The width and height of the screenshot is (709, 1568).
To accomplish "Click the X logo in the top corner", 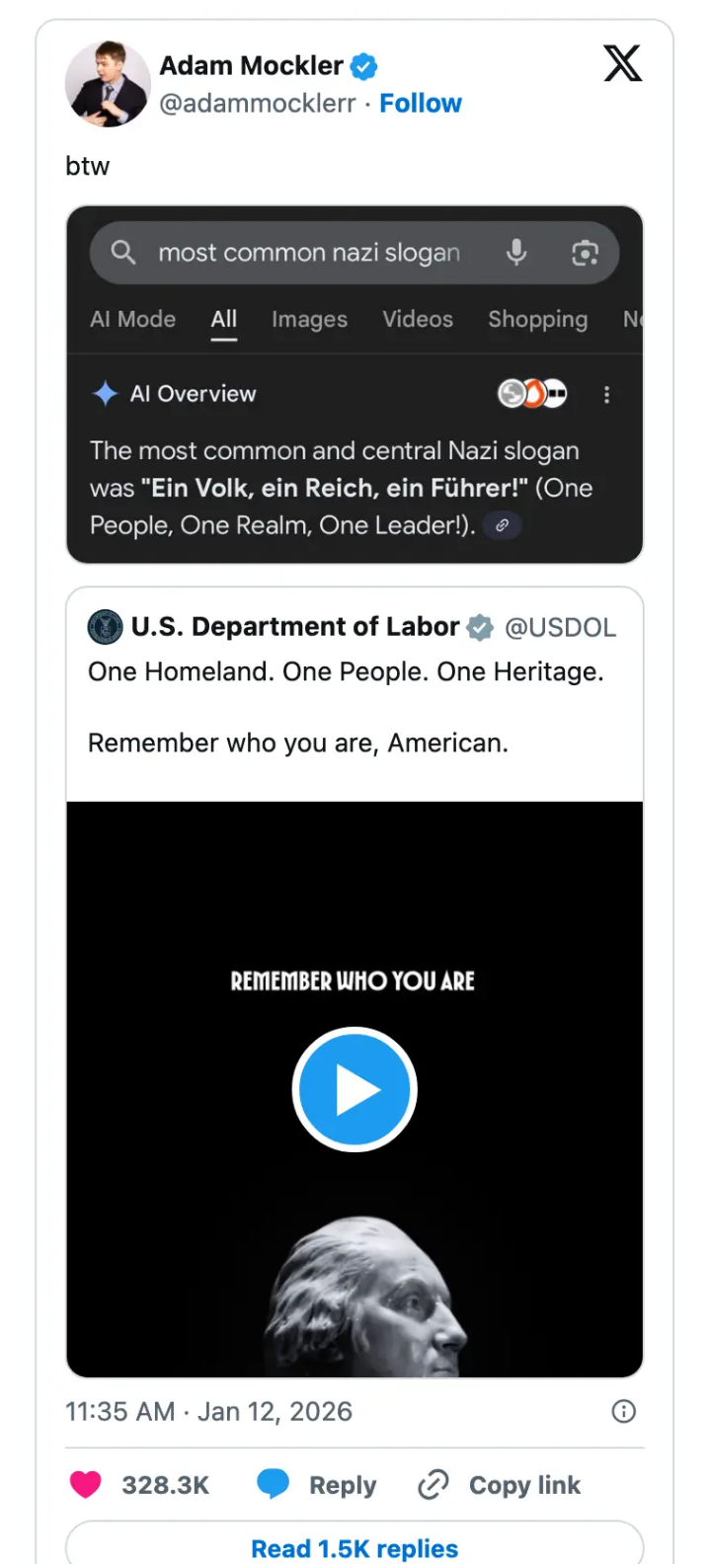I will click(x=623, y=63).
